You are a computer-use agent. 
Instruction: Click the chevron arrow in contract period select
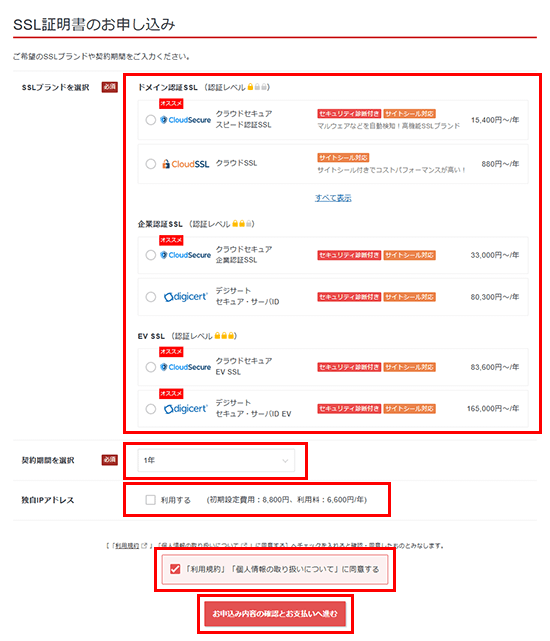point(285,461)
